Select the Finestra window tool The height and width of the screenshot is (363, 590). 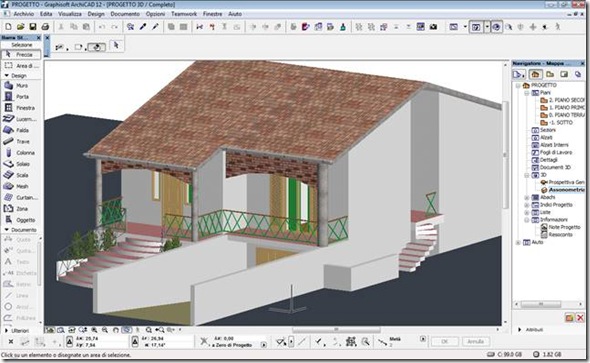[21, 108]
